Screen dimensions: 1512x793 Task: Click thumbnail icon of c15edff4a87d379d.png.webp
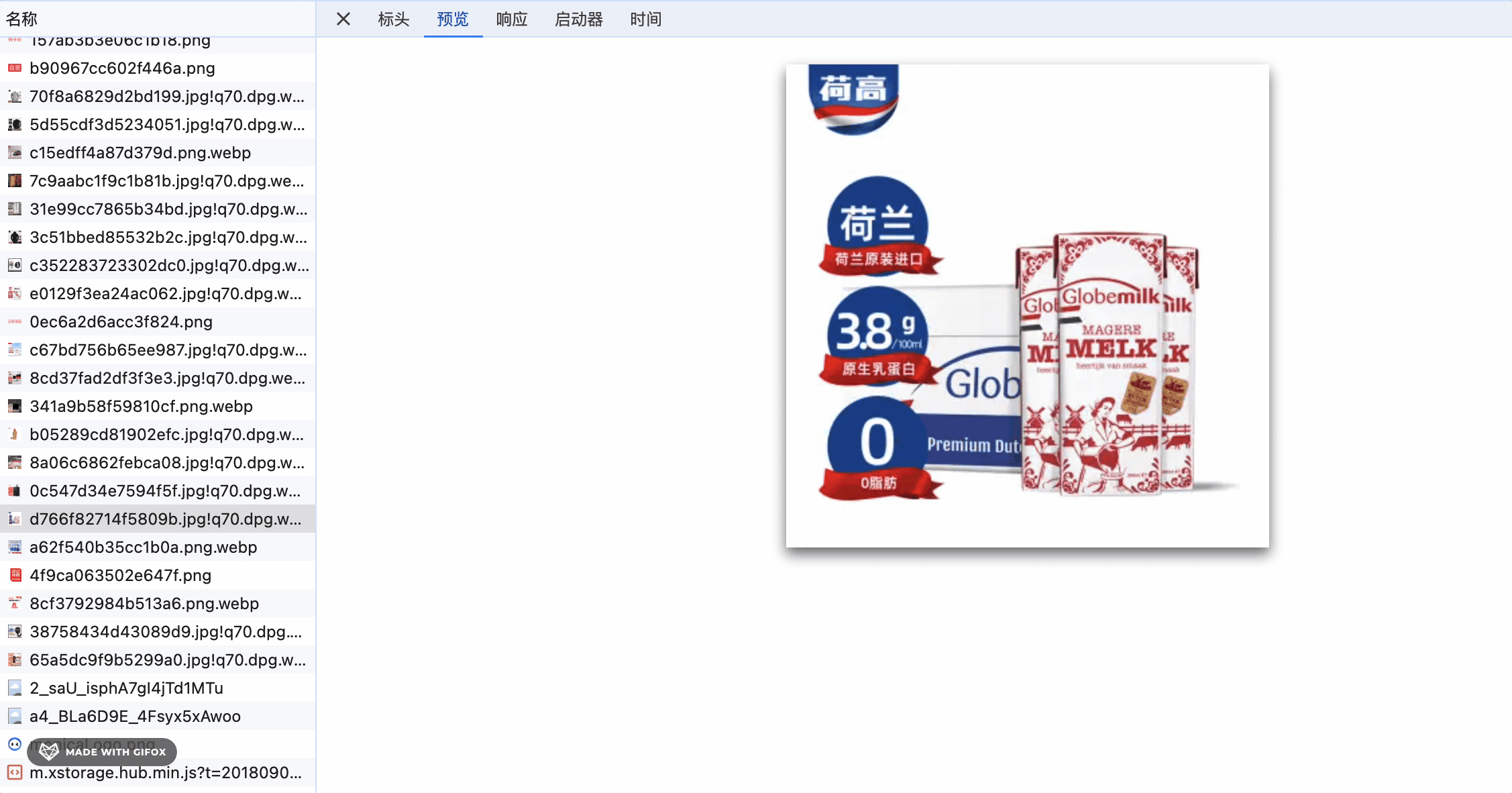coord(15,152)
